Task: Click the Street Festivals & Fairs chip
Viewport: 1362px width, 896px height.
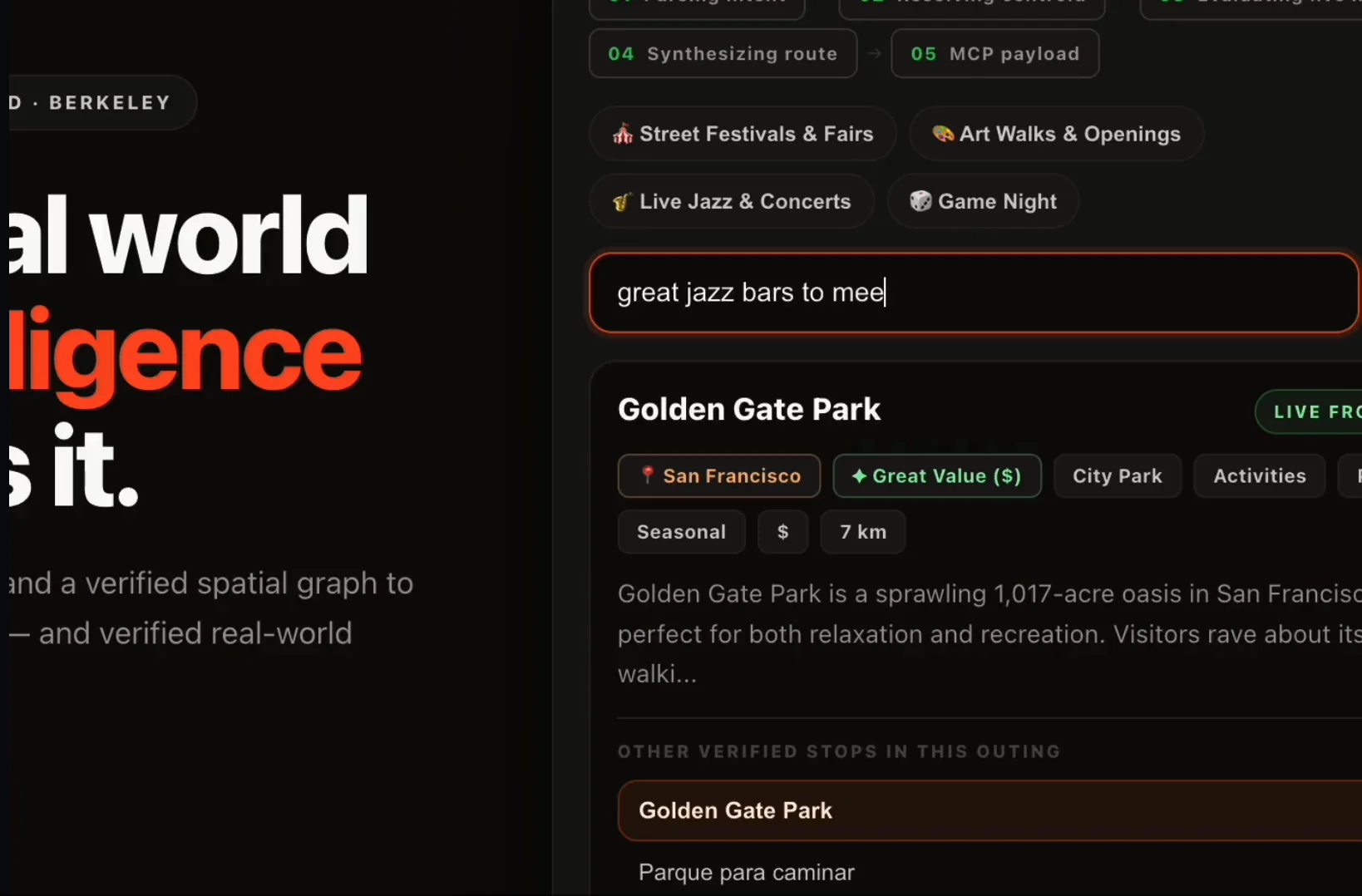Action: (743, 134)
